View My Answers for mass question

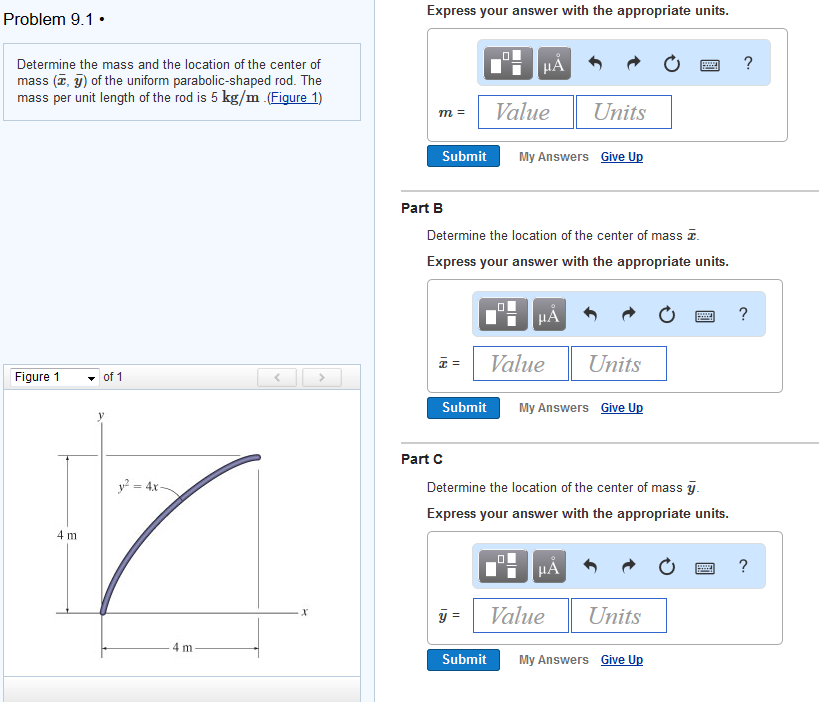554,157
